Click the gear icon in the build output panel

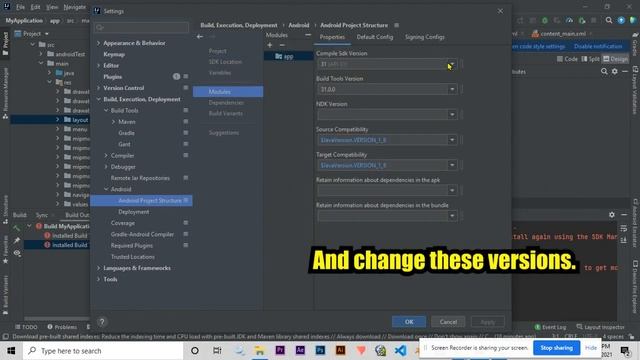[x=611, y=215]
